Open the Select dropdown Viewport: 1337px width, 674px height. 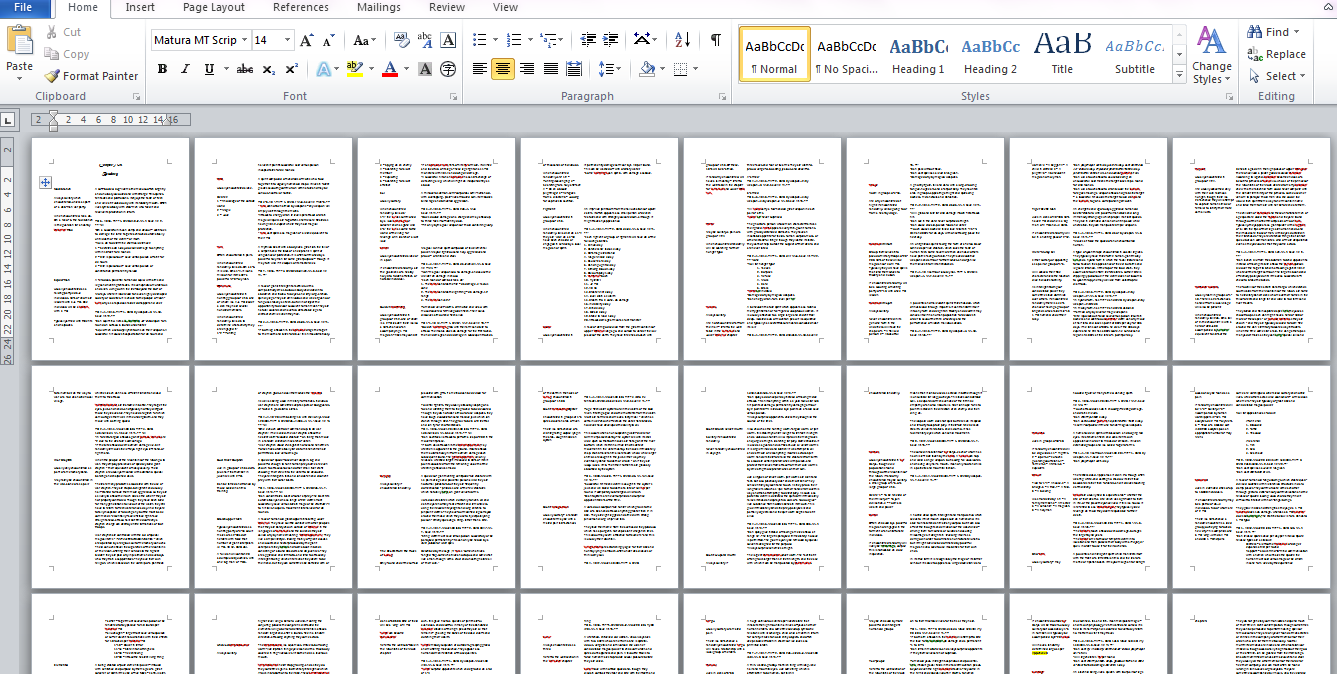tap(1277, 76)
